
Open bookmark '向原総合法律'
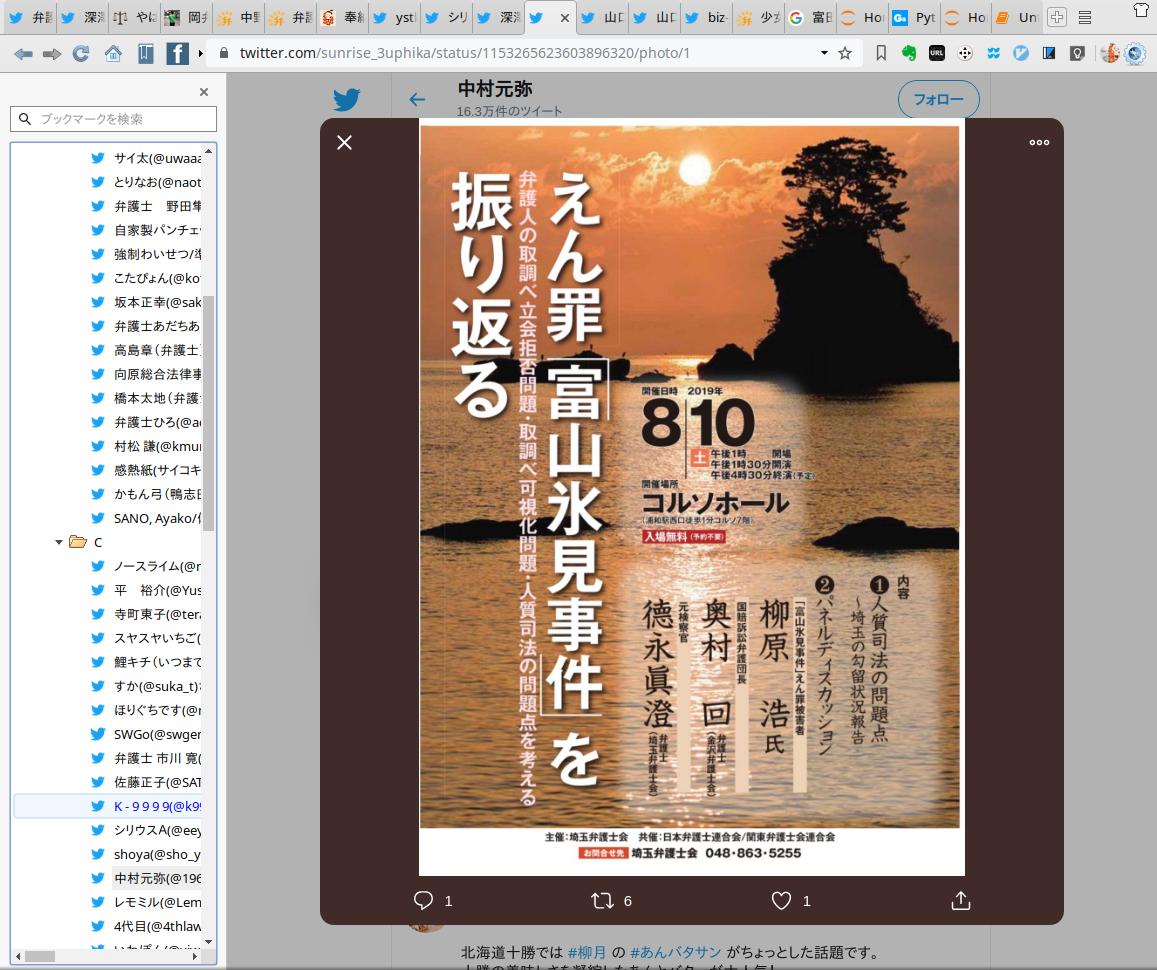(x=146, y=374)
